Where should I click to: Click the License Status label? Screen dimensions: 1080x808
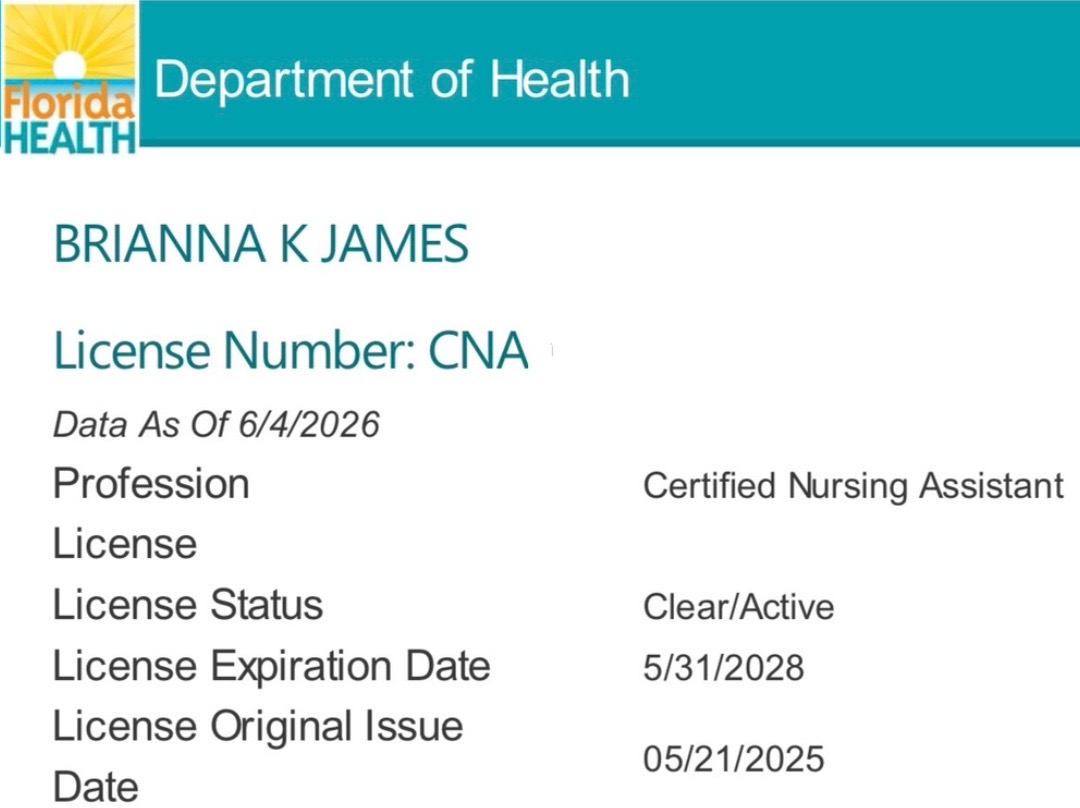[x=188, y=605]
